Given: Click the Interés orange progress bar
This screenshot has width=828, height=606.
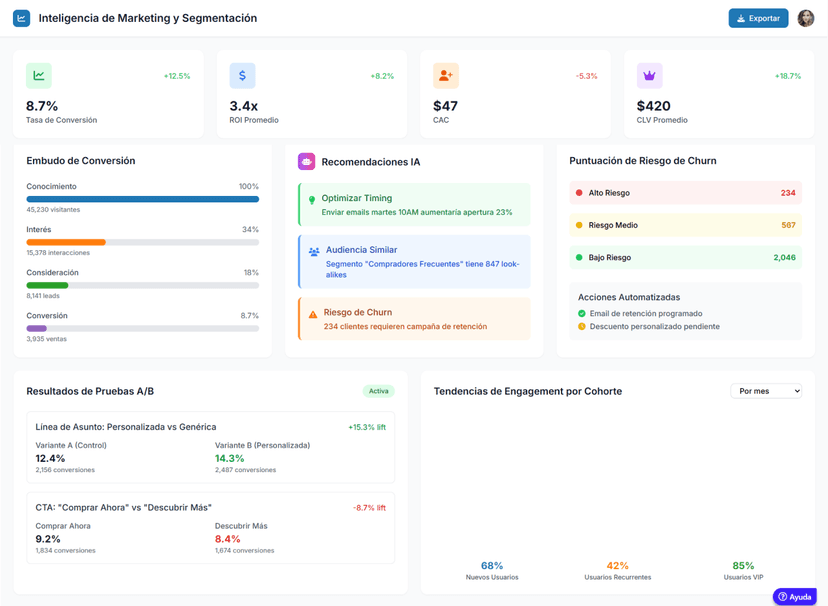Looking at the screenshot, I should [143, 242].
